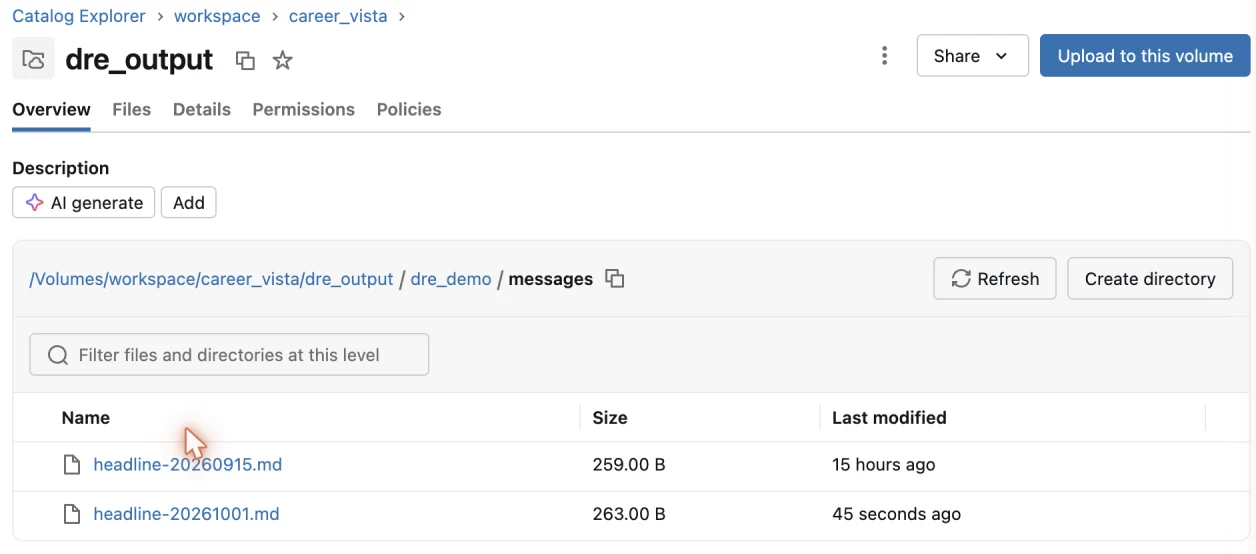Open the career_vista breadcrumb link
The width and height of the screenshot is (1256, 554).
(338, 17)
